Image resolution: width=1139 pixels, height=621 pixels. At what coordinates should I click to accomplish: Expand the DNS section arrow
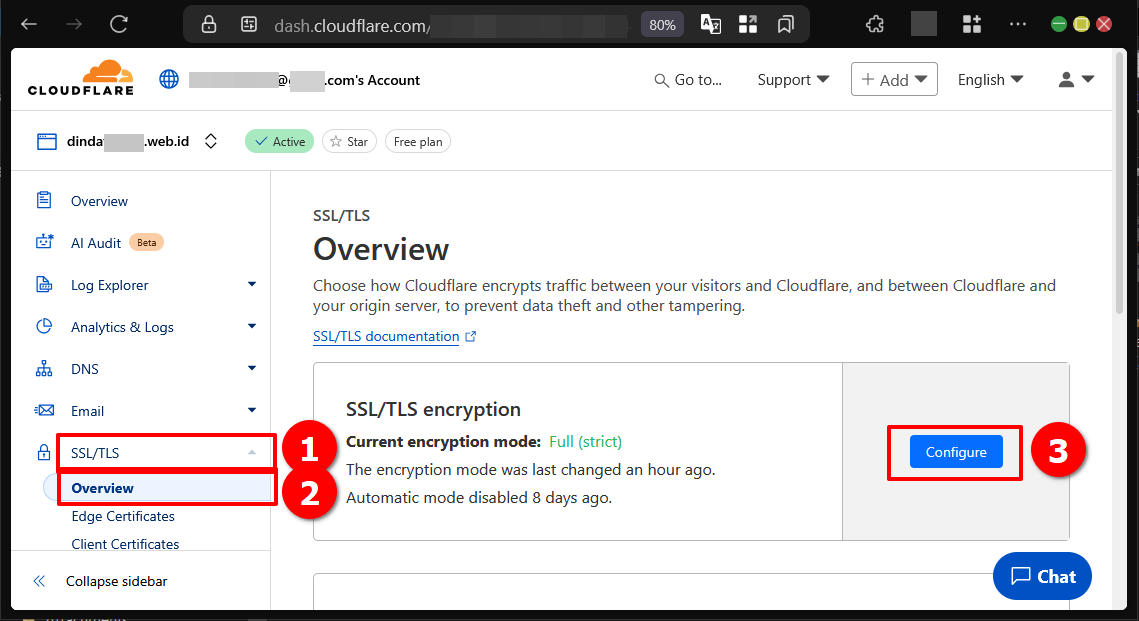click(252, 368)
